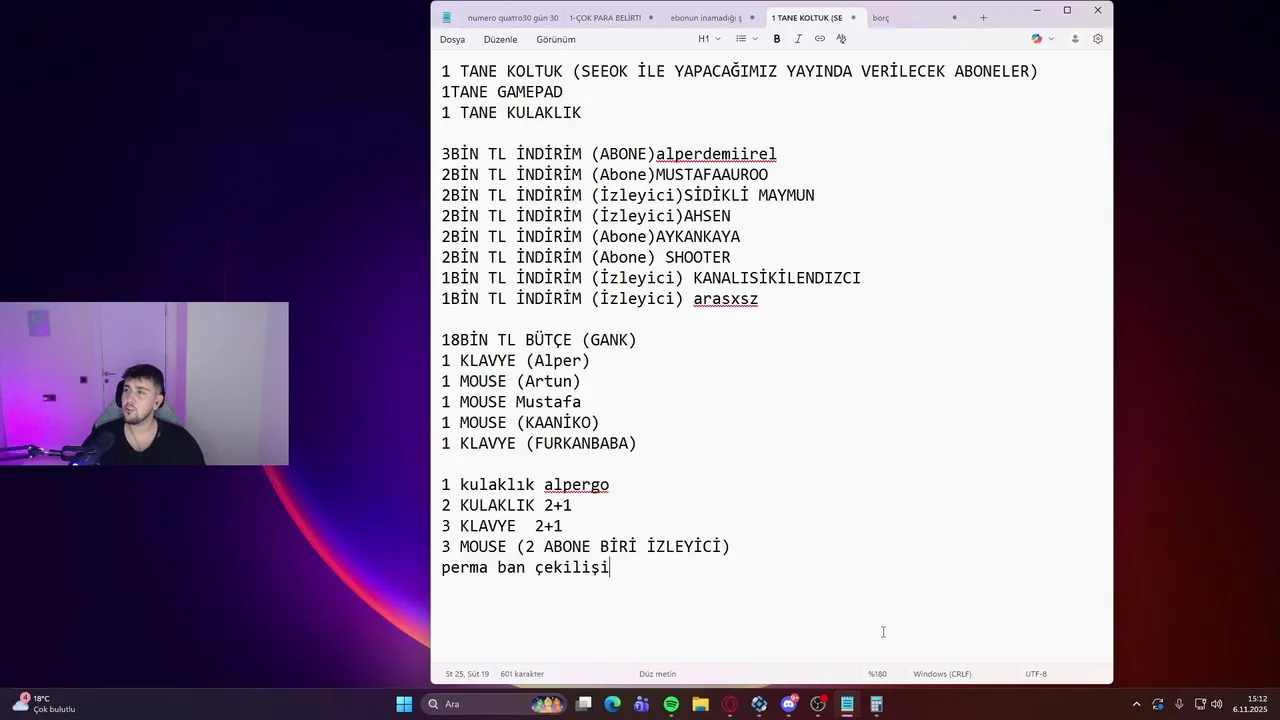Click the word 'alpergo' in the text
This screenshot has height=720, width=1280.
click(x=576, y=485)
